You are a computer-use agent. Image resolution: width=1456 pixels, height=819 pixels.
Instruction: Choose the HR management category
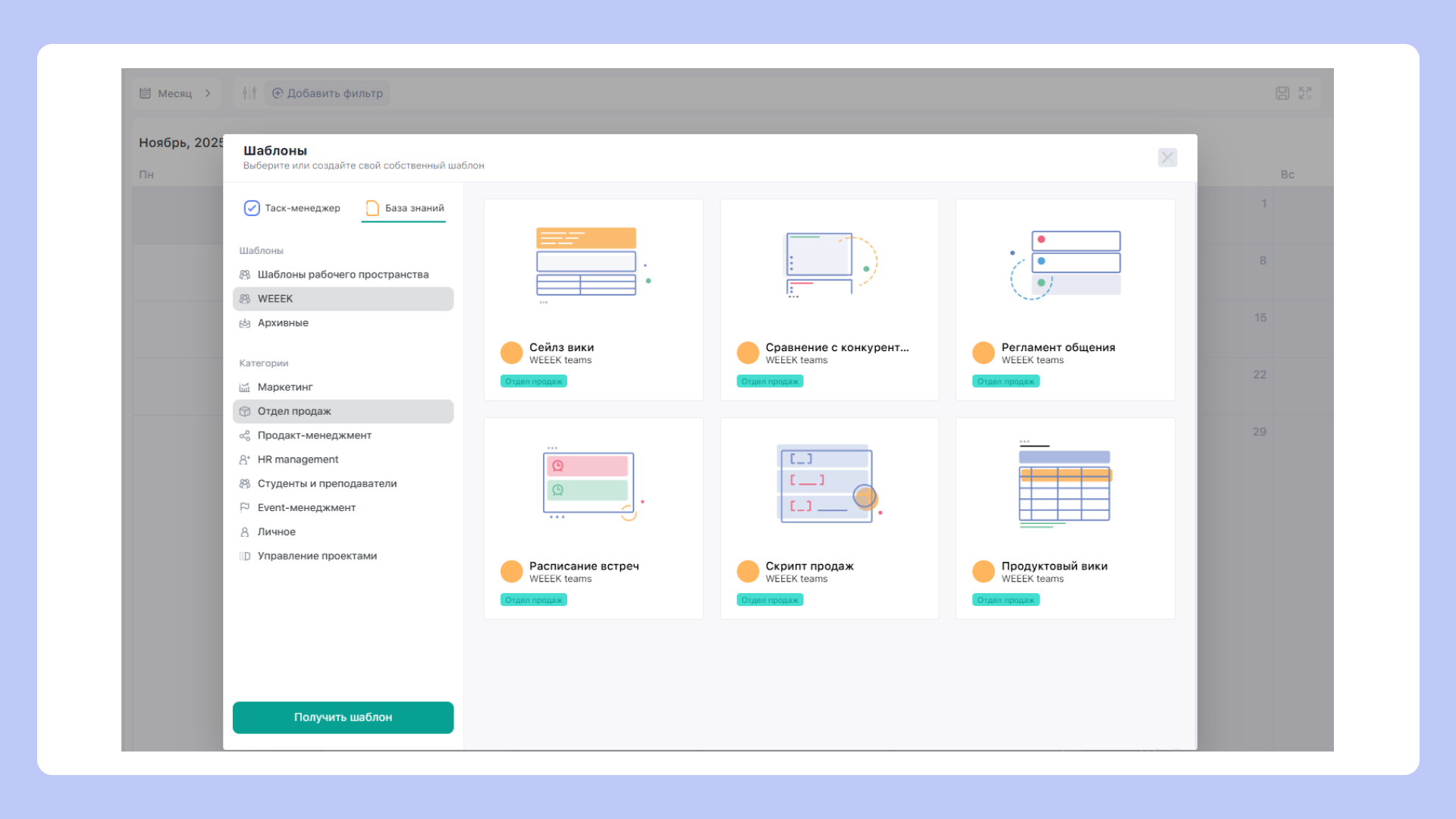[297, 460]
